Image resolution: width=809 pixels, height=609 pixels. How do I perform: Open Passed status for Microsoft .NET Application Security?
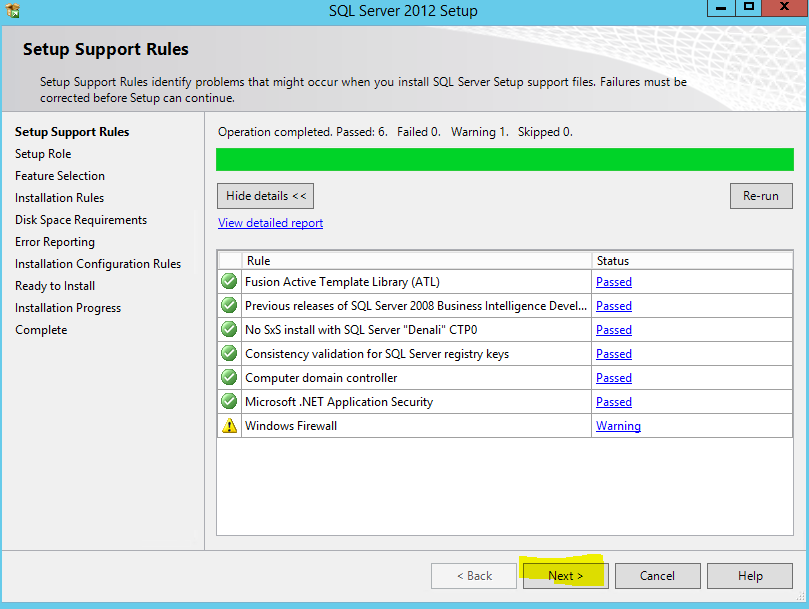(x=614, y=402)
